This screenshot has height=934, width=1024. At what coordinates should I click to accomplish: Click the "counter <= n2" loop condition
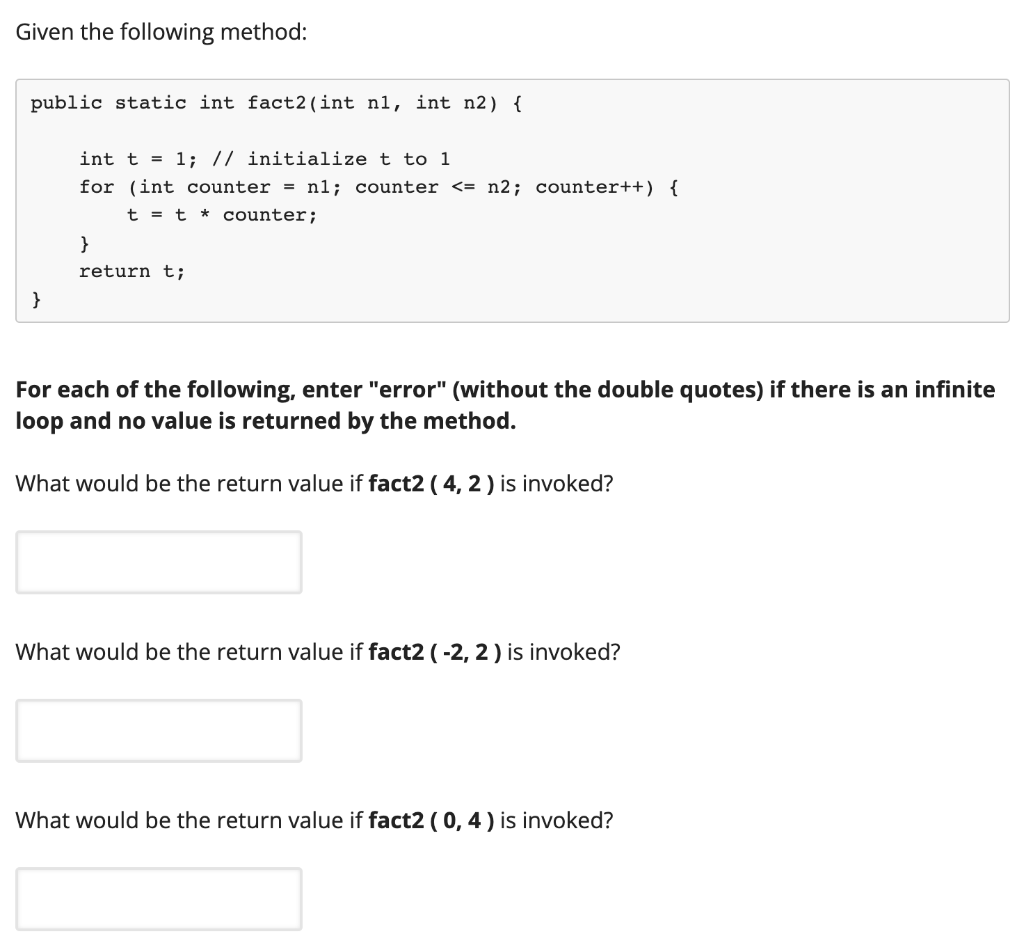click(438, 187)
